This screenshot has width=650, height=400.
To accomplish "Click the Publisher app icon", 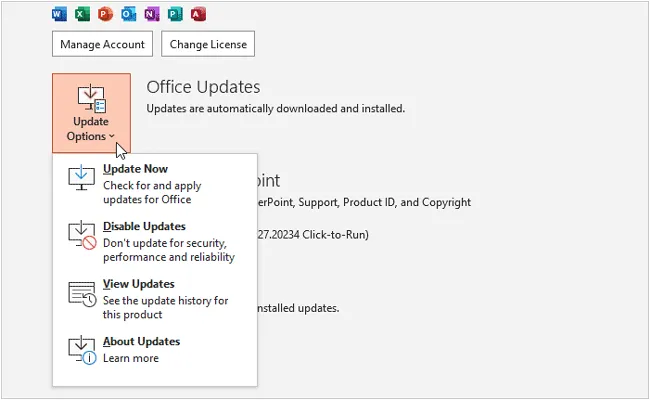I will [x=175, y=15].
